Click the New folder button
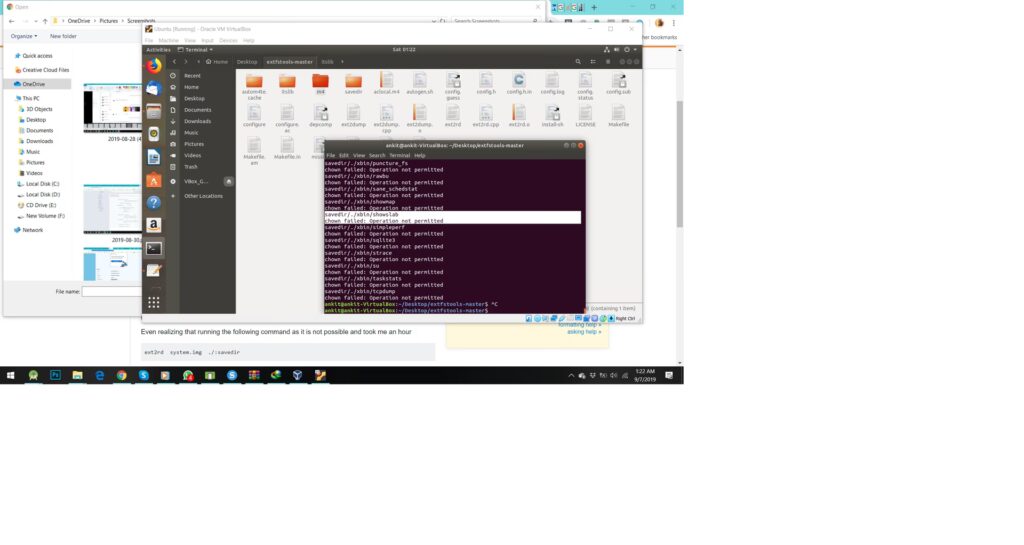 [63, 36]
